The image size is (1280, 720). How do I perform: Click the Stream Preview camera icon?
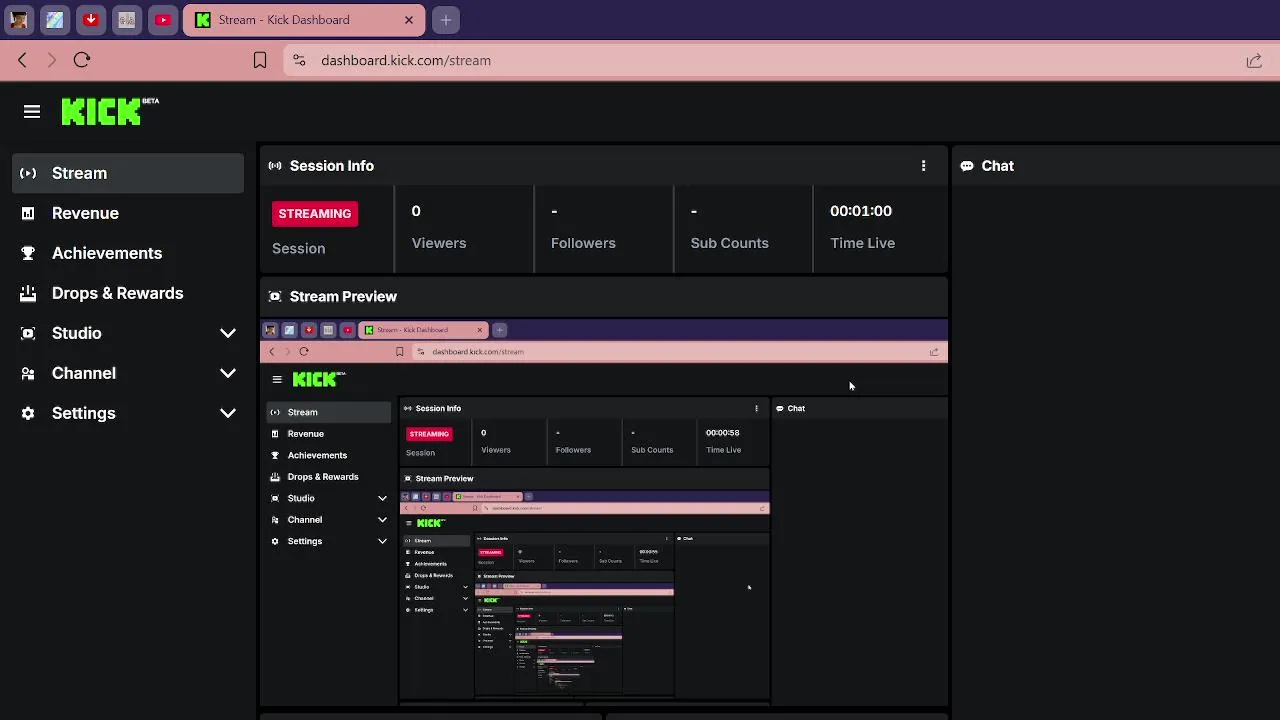coord(275,297)
